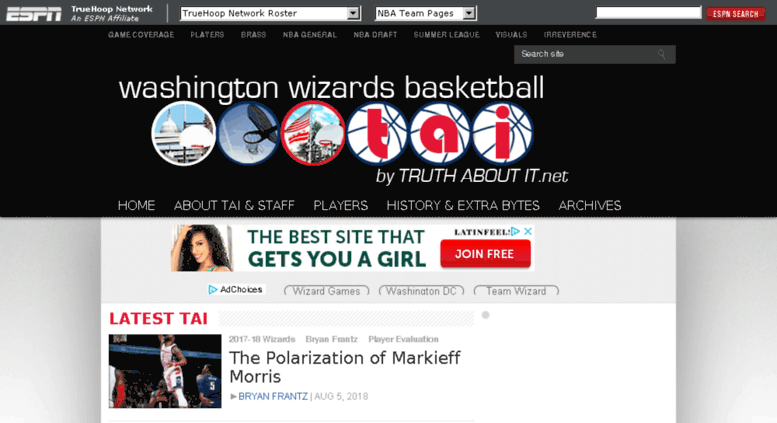The height and width of the screenshot is (423, 777).
Task: Open the NBA Team Pages dropdown
Action: point(426,13)
